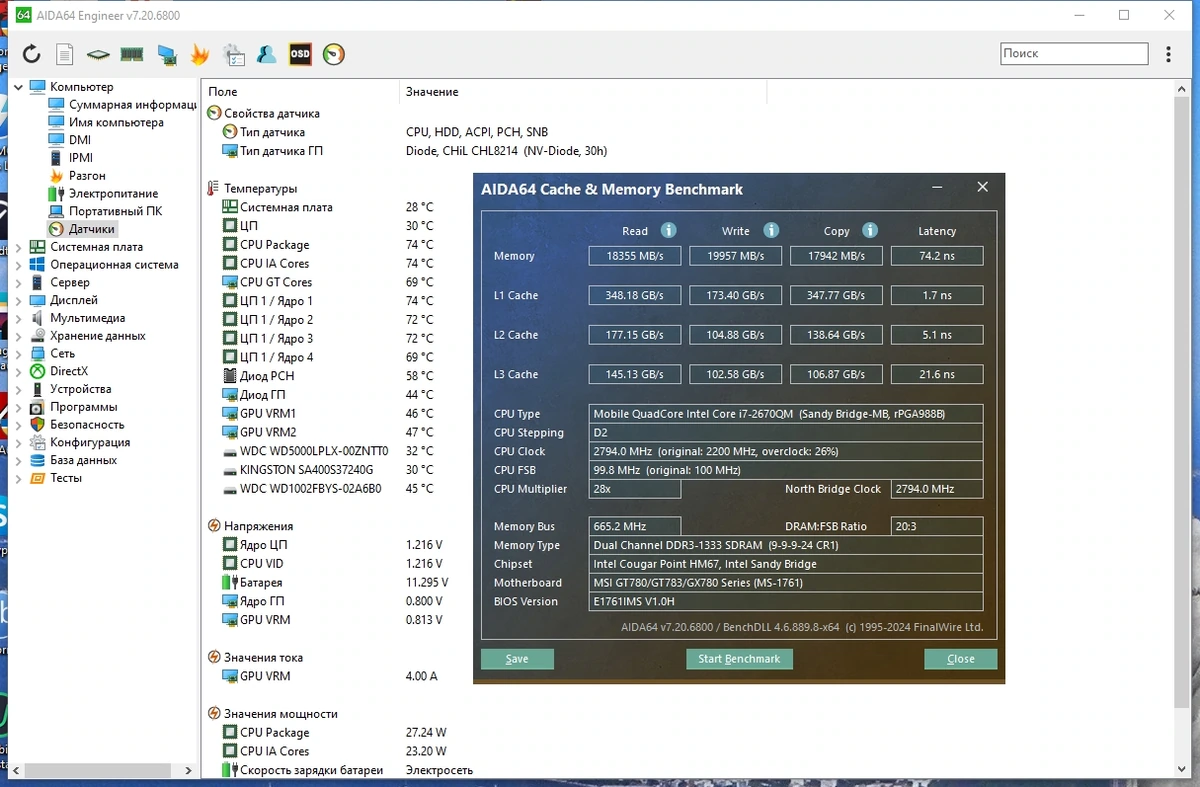The width and height of the screenshot is (1200, 787).
Task: Expand the Программы tree node
Action: coord(18,407)
